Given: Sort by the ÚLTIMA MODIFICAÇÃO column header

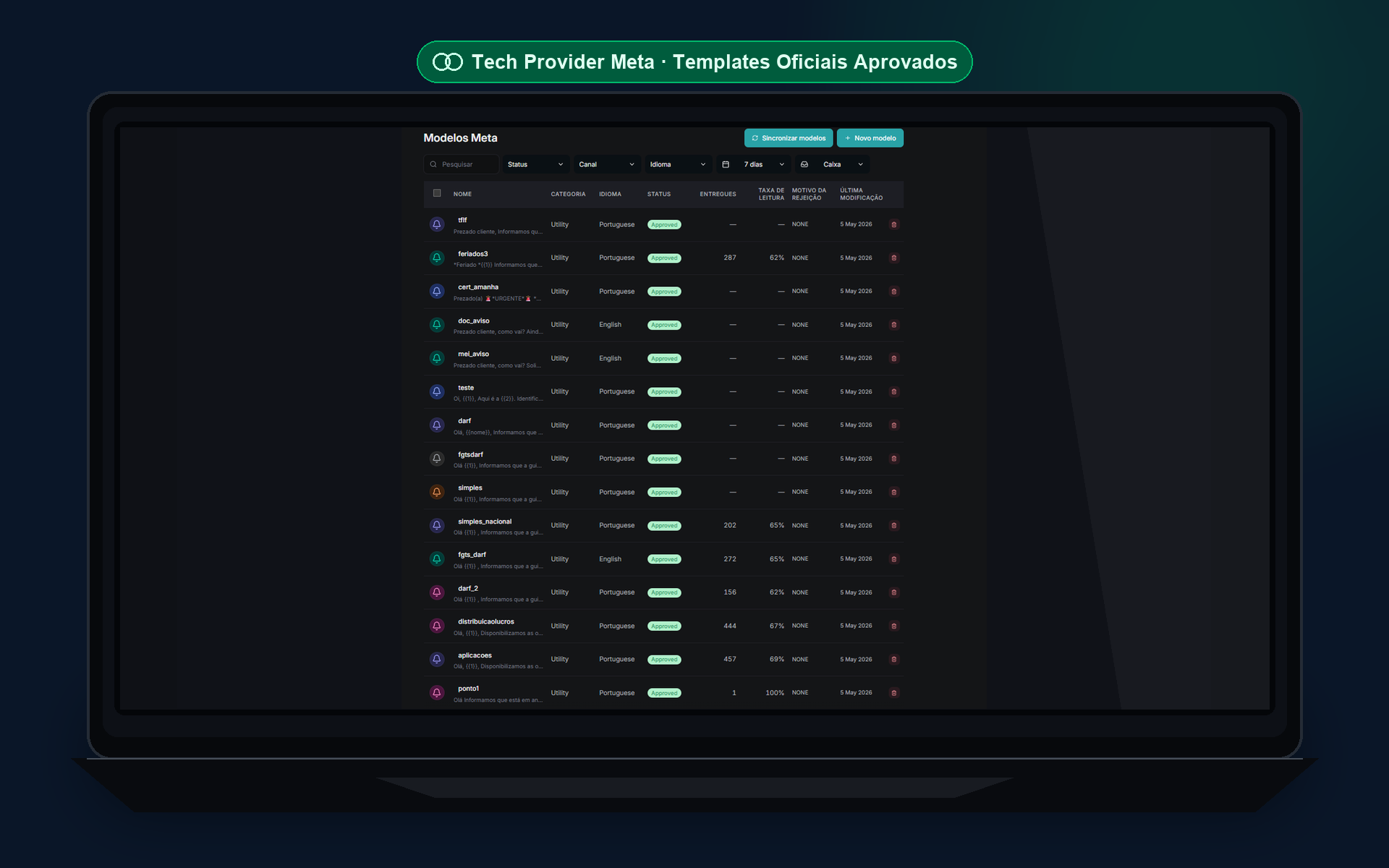Looking at the screenshot, I should [861, 194].
